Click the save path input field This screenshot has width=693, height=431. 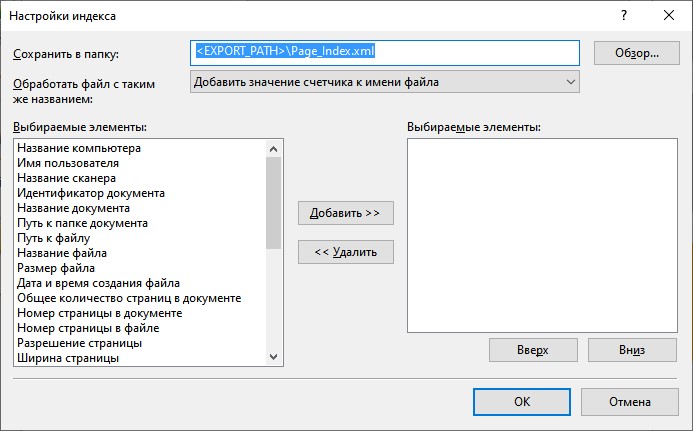pyautogui.click(x=385, y=53)
